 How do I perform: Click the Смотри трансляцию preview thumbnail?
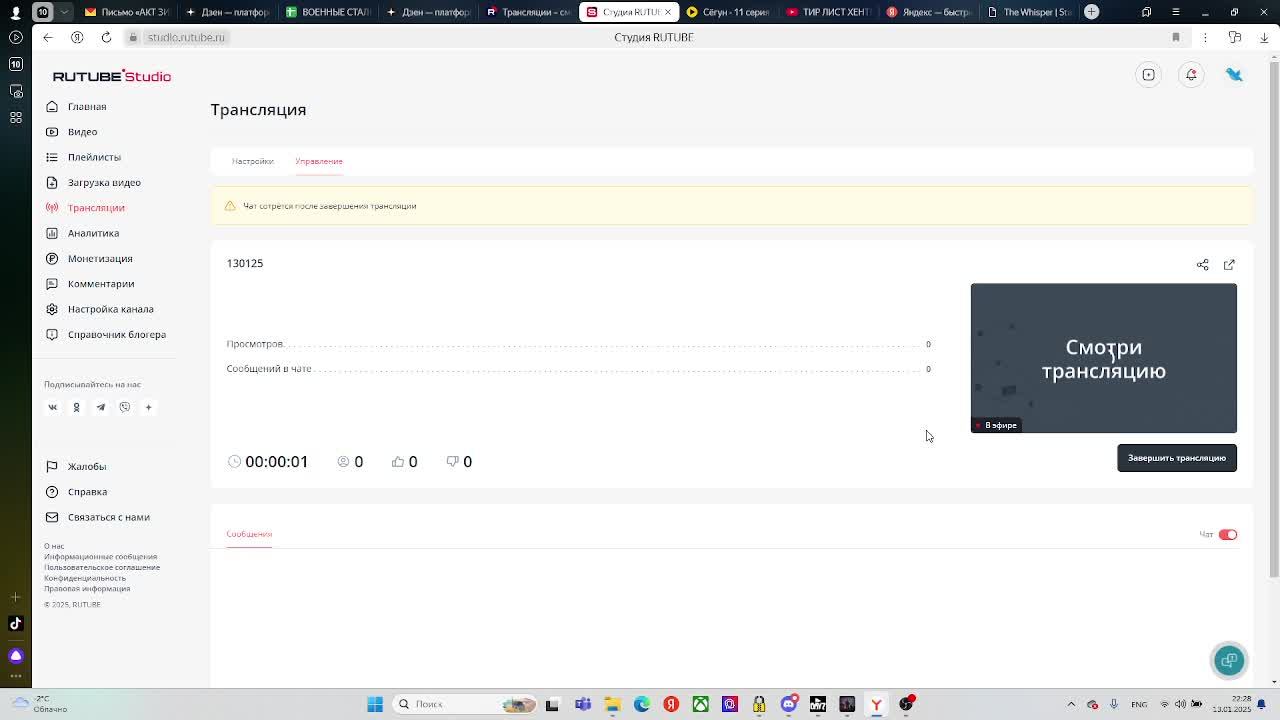click(1104, 358)
